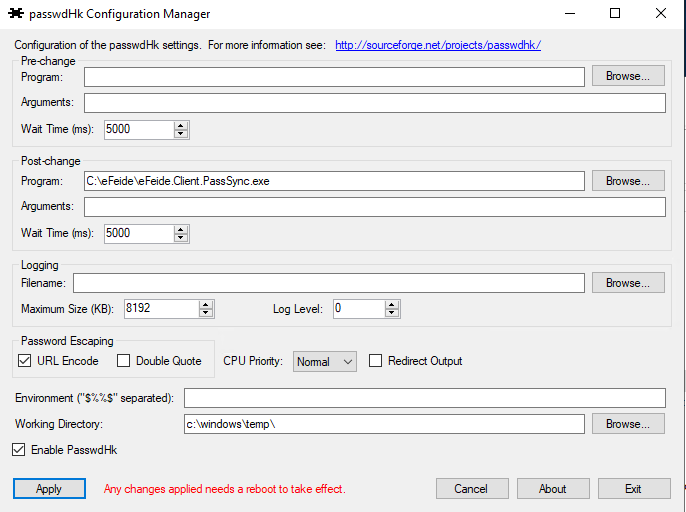
Task: Click the Environment variables input field
Action: tap(425, 398)
